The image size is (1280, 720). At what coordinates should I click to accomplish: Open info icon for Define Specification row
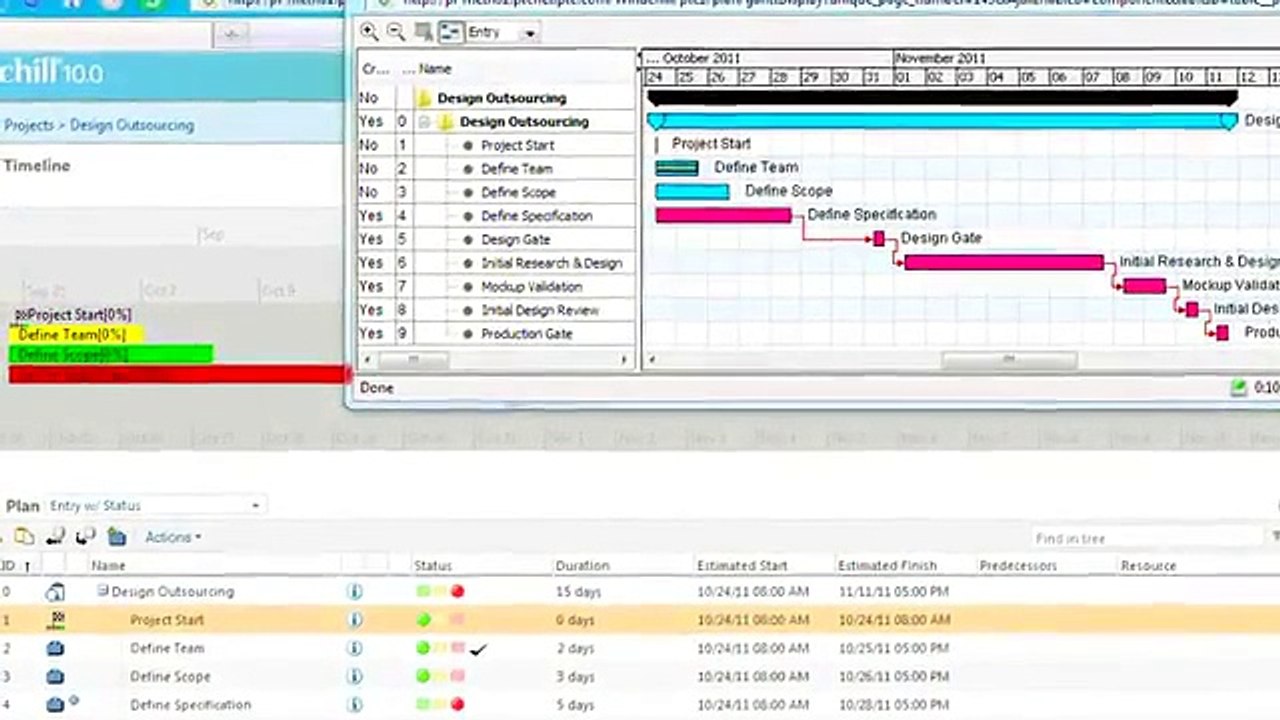[354, 704]
